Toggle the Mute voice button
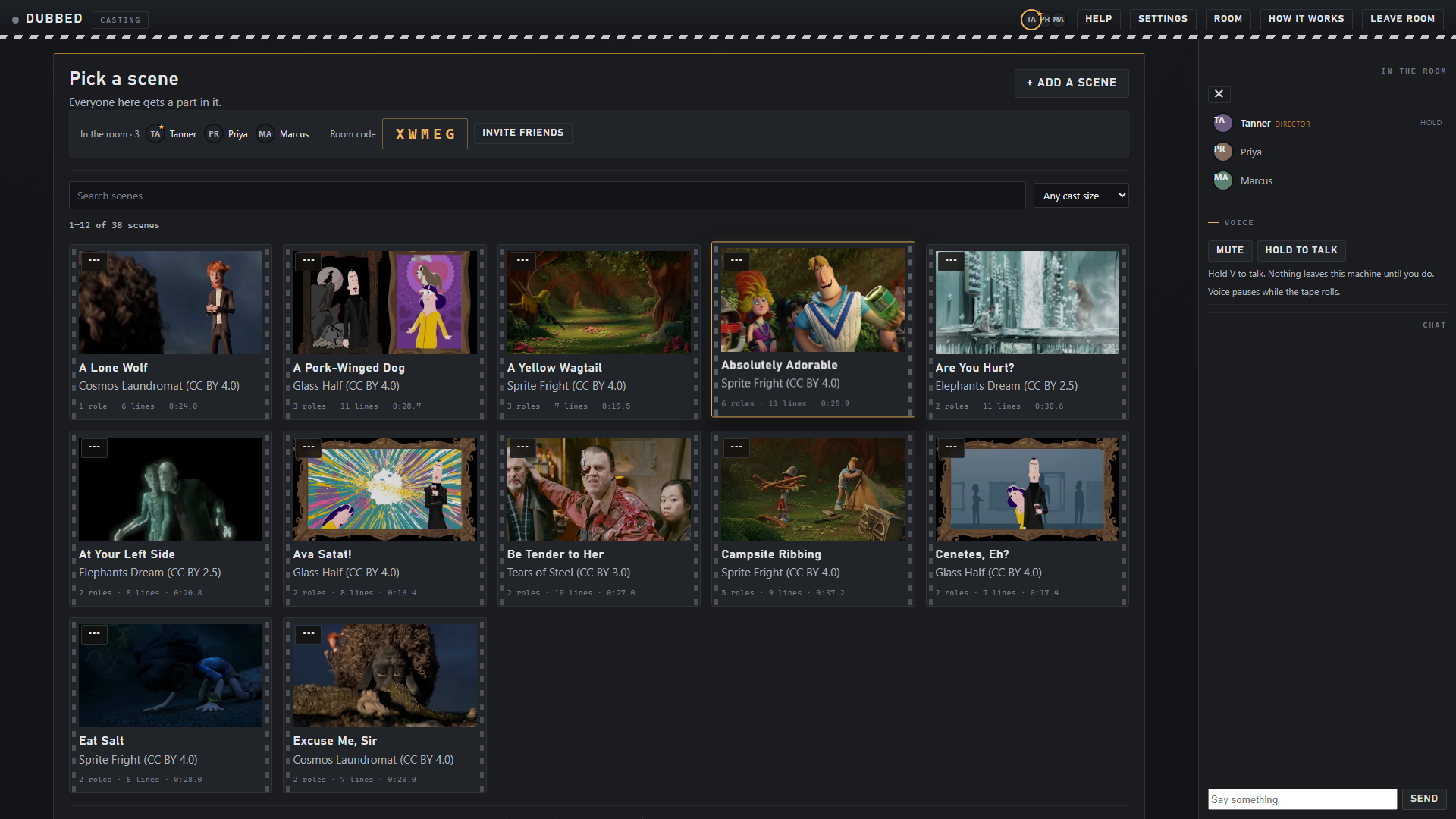This screenshot has height=819, width=1456. 1230,250
